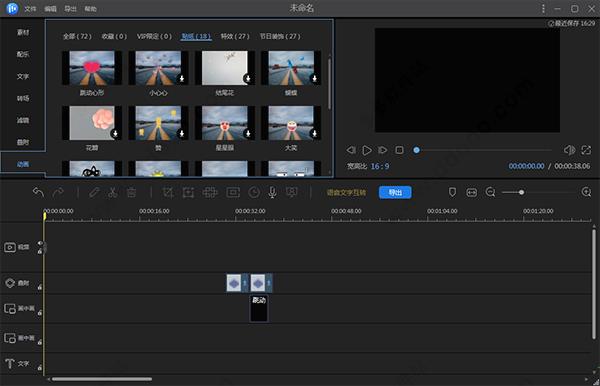Viewport: 600px width, 386px height.
Task: Click the marker shield icon above timeline
Action: pyautogui.click(x=452, y=192)
